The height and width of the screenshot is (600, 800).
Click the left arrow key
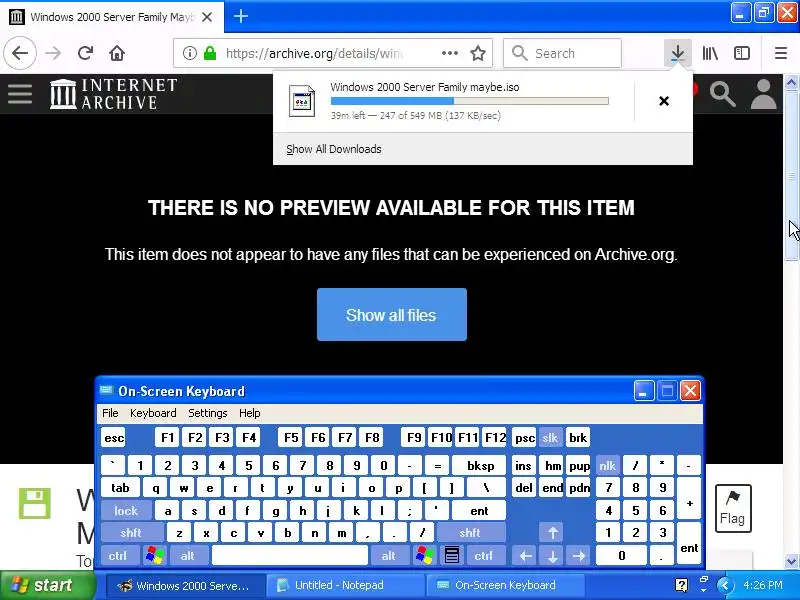526,556
